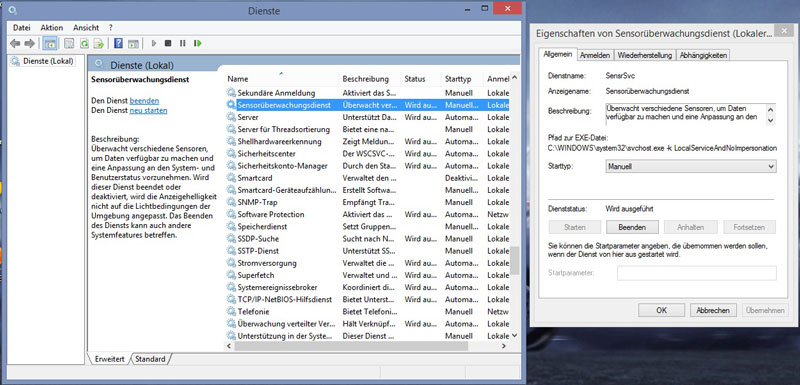Click gear icon of Speicherdienst row
The height and width of the screenshot is (385, 800).
(x=232, y=226)
